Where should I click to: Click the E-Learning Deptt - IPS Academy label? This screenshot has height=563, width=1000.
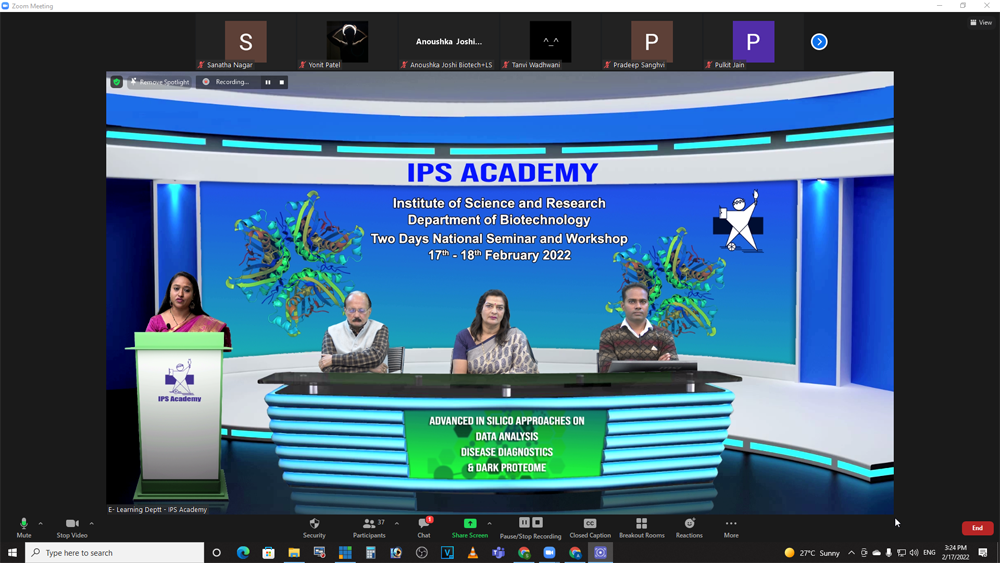pos(158,509)
